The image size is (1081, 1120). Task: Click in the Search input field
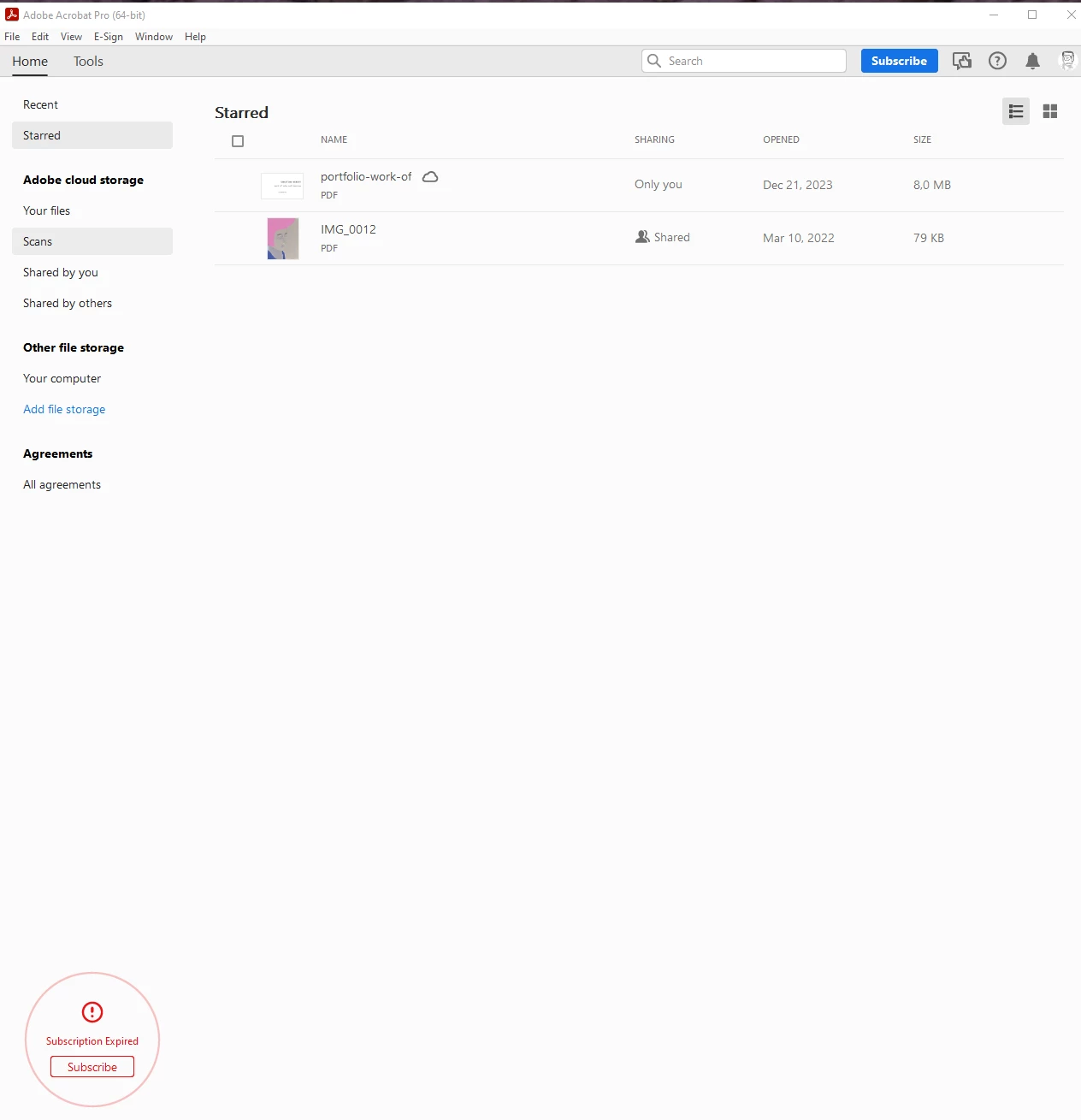[x=744, y=61]
